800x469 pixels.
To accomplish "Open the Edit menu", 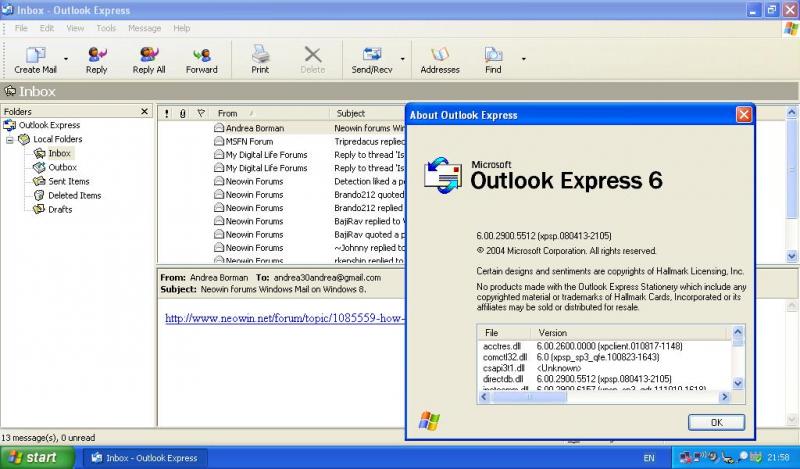I will pos(47,28).
